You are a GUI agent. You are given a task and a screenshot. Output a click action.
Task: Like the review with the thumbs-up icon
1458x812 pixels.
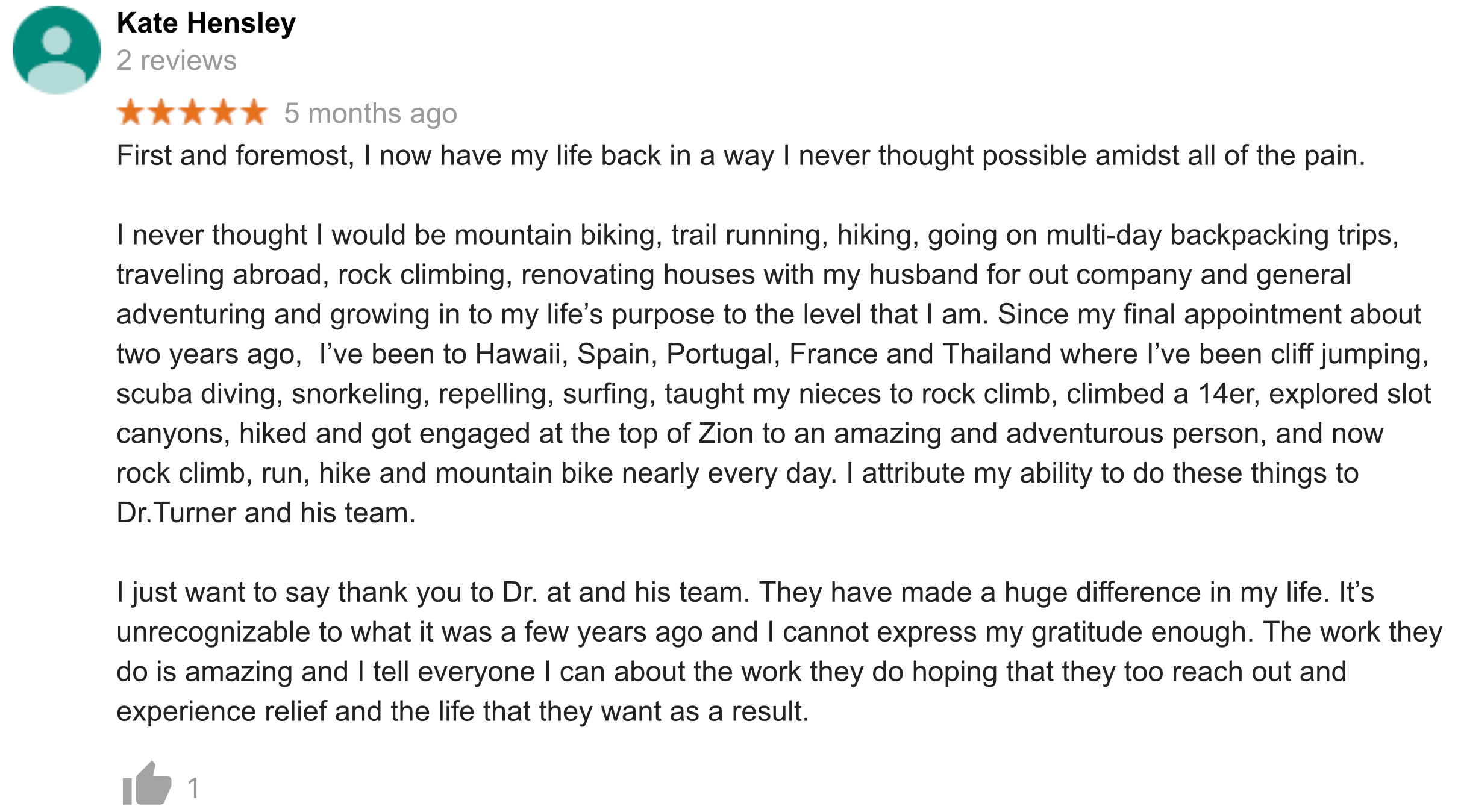click(x=147, y=784)
